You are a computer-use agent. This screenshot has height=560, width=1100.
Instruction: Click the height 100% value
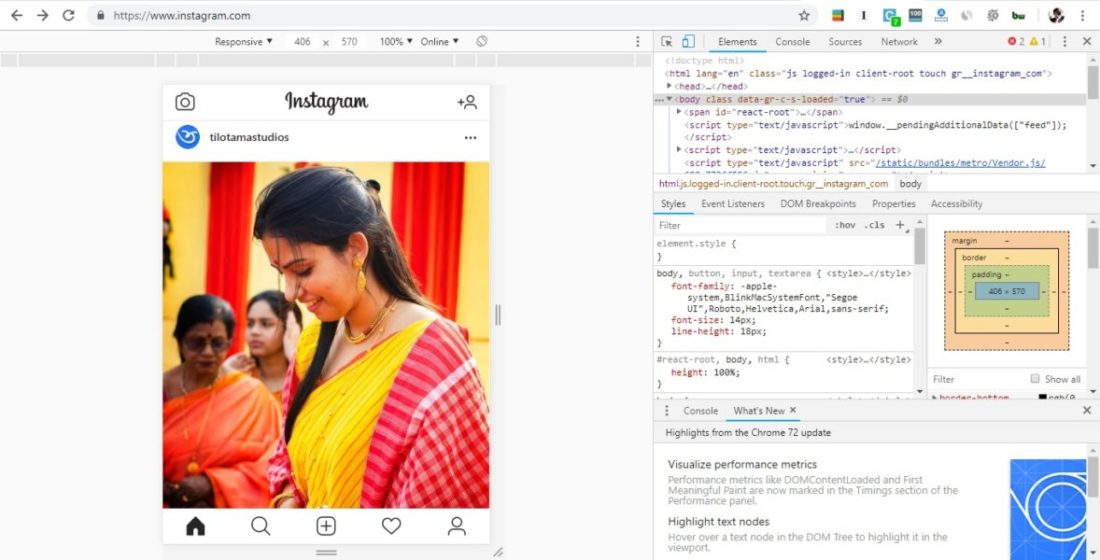[725, 372]
